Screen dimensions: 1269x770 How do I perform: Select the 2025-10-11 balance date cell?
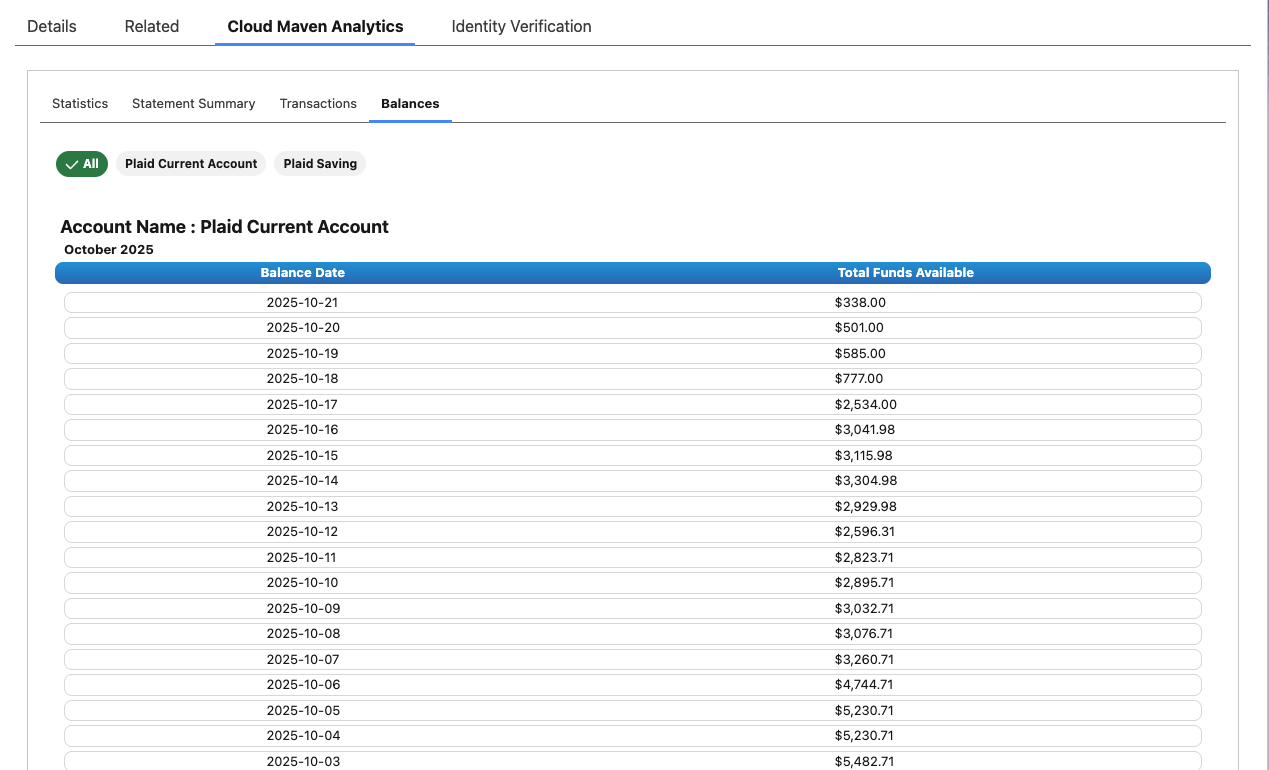[x=302, y=558]
